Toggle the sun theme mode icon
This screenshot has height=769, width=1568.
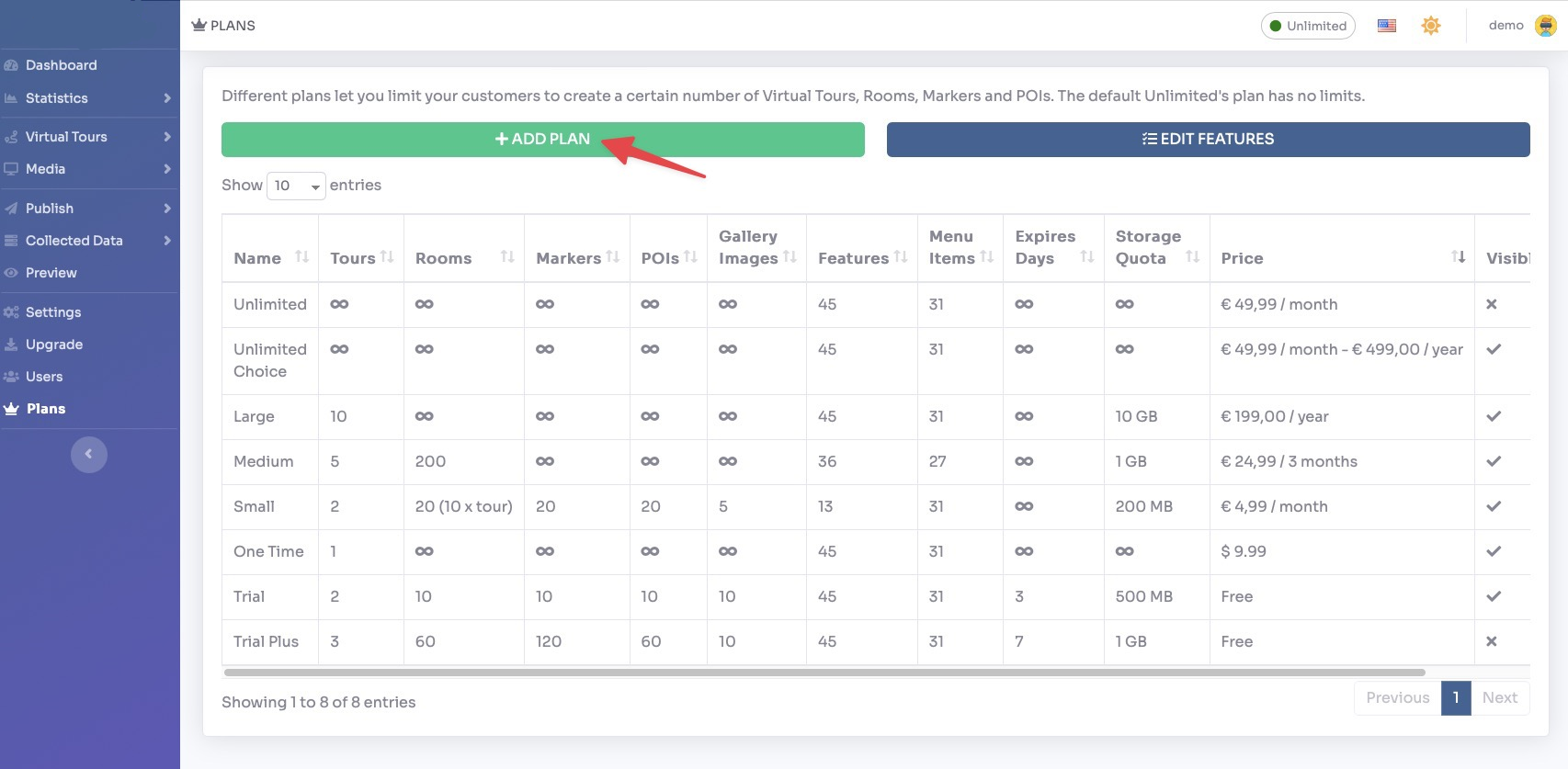[x=1430, y=26]
